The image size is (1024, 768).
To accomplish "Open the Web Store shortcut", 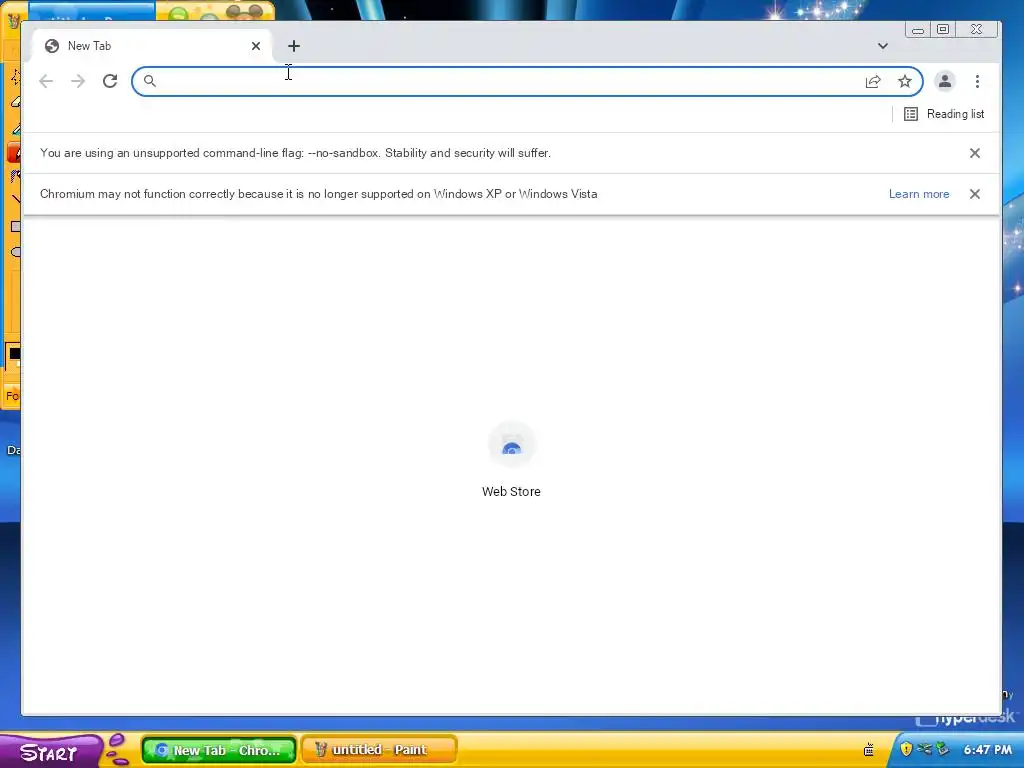I will point(511,460).
